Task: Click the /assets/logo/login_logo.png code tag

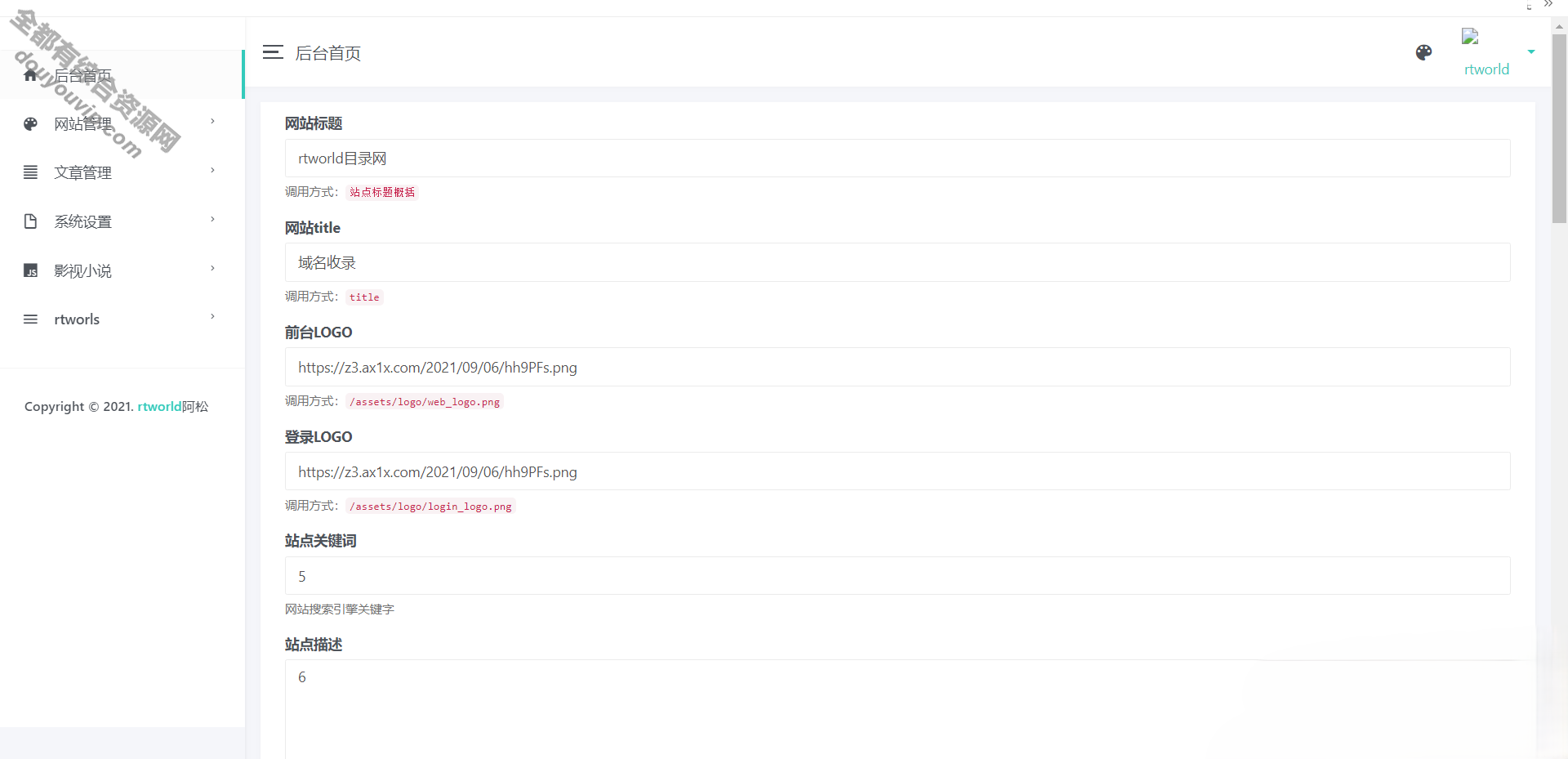Action: (430, 507)
